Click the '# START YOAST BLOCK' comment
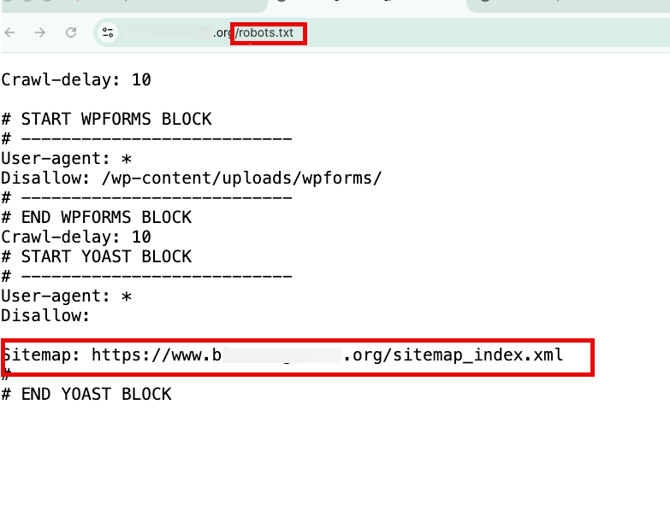The height and width of the screenshot is (510, 670). [x=96, y=256]
